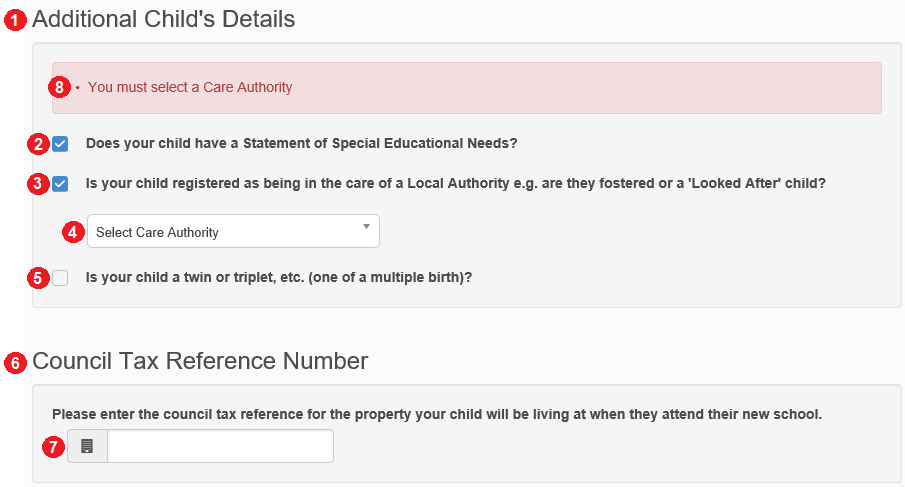The width and height of the screenshot is (905, 487).
Task: Click red numbered marker 3
Action: click(38, 184)
